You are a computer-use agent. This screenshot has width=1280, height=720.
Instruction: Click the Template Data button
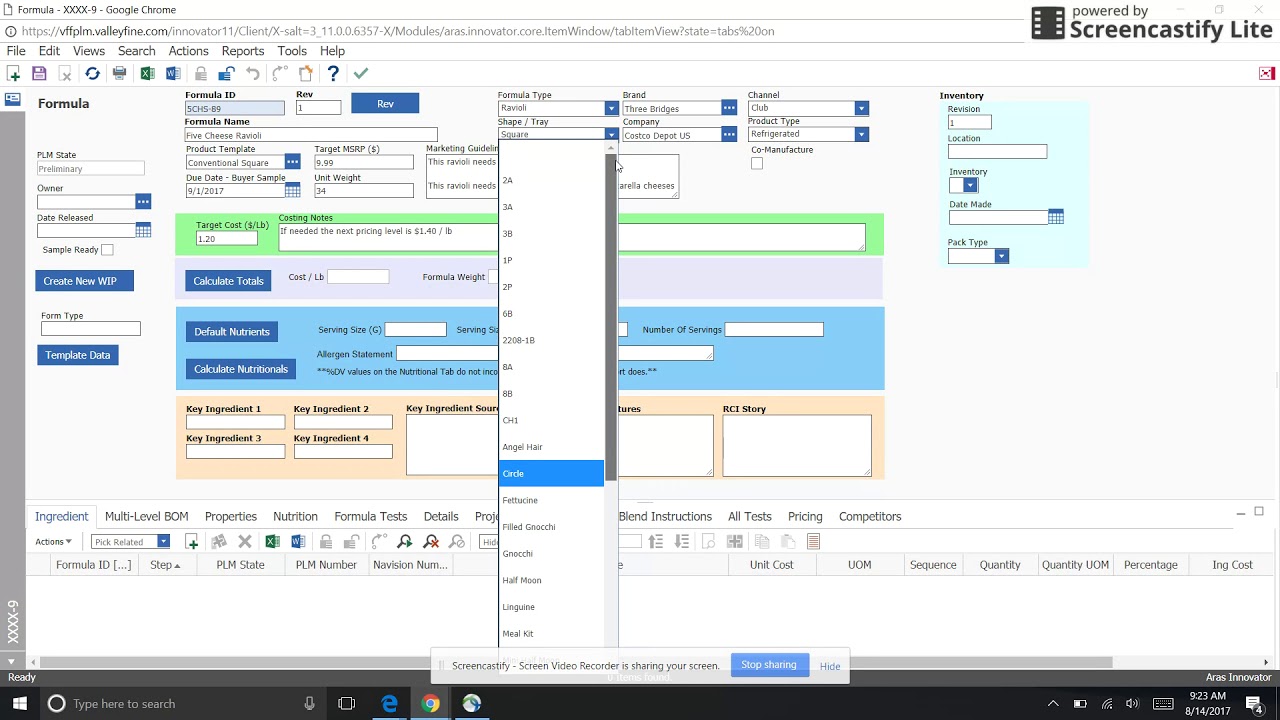click(78, 355)
